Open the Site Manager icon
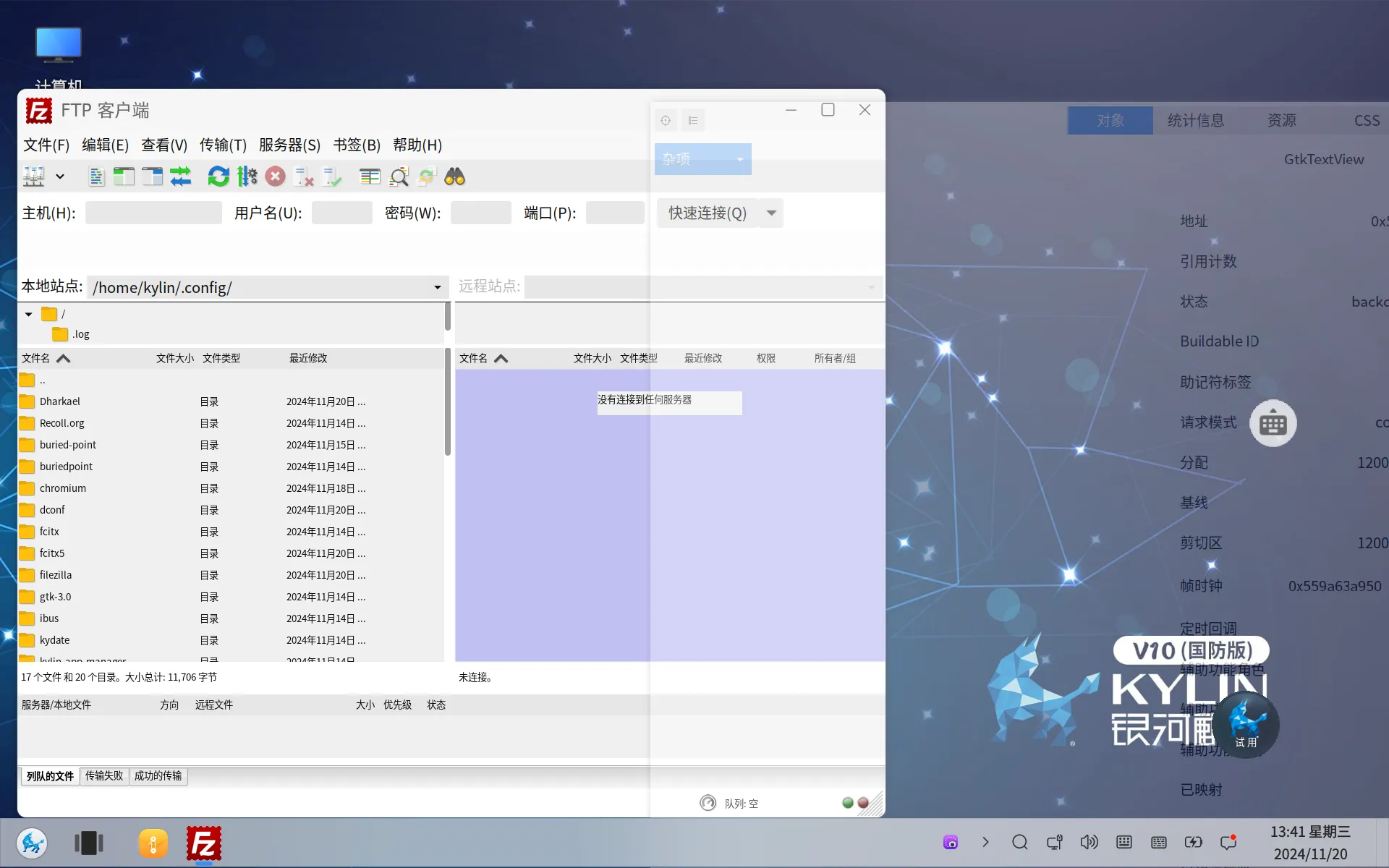Screen dimensions: 1389x868 33,176
